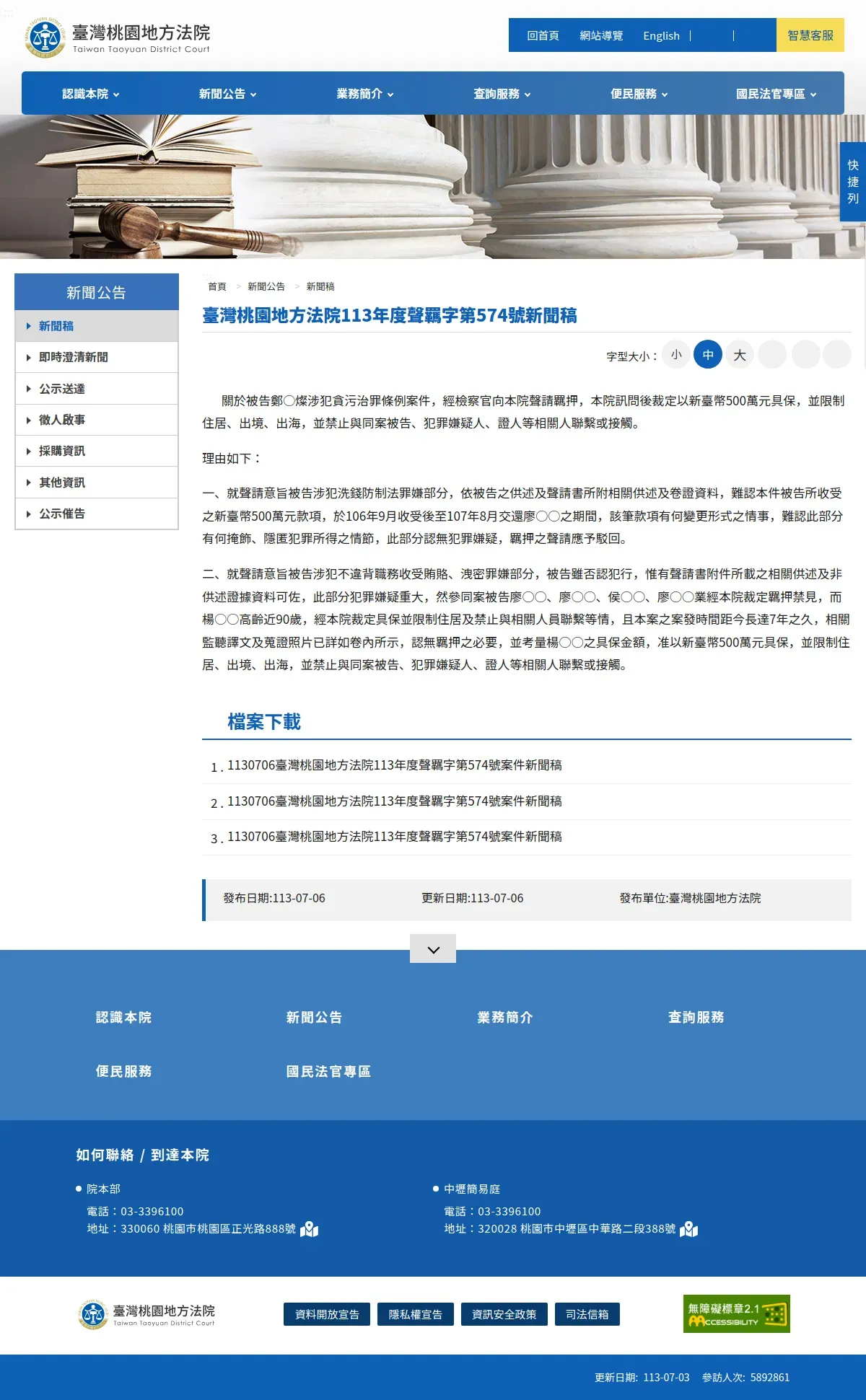Expand the 業務簡介 dropdown menu

pyautogui.click(x=364, y=94)
